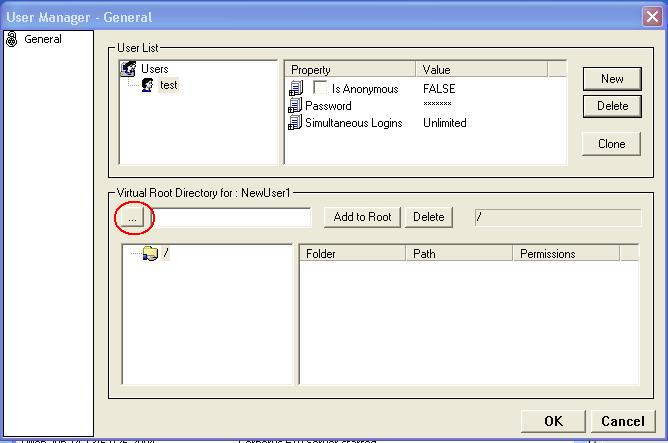Click Add to Root button
Image resolution: width=668 pixels, height=443 pixels.
(x=362, y=217)
